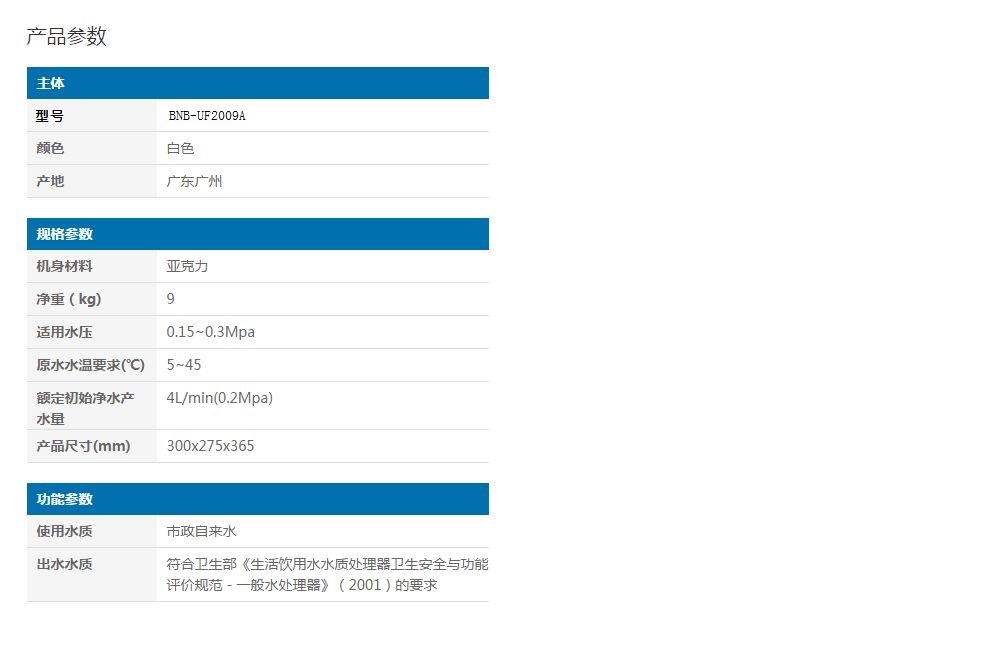
Task: Select the 0.15~0.3Mpa water pressure value
Action: (x=211, y=332)
